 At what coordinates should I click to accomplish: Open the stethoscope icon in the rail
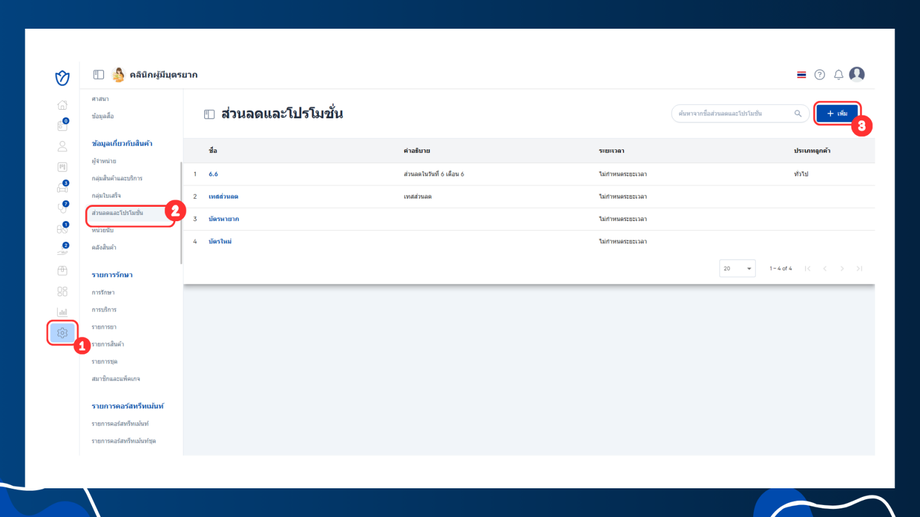point(62,208)
